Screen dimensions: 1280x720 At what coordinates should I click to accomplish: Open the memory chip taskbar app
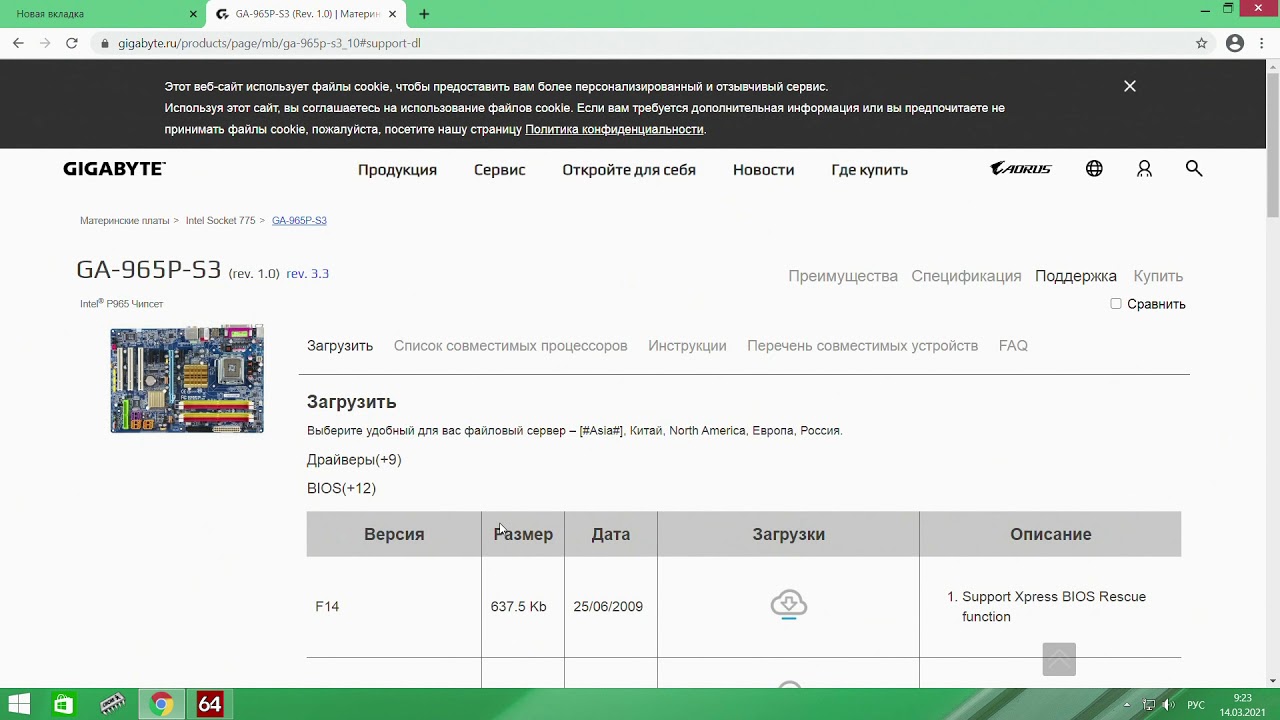tap(112, 704)
